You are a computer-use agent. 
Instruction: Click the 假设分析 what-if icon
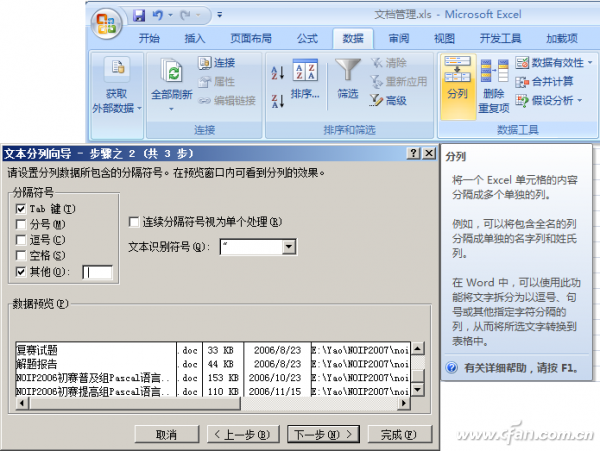(x=522, y=101)
